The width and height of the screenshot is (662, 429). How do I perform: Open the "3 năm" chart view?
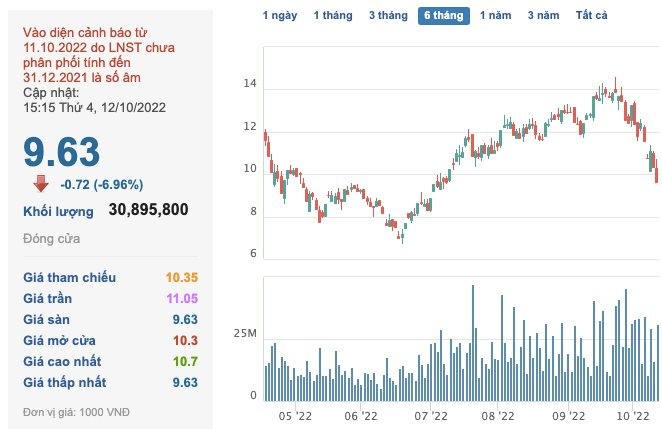coord(544,16)
